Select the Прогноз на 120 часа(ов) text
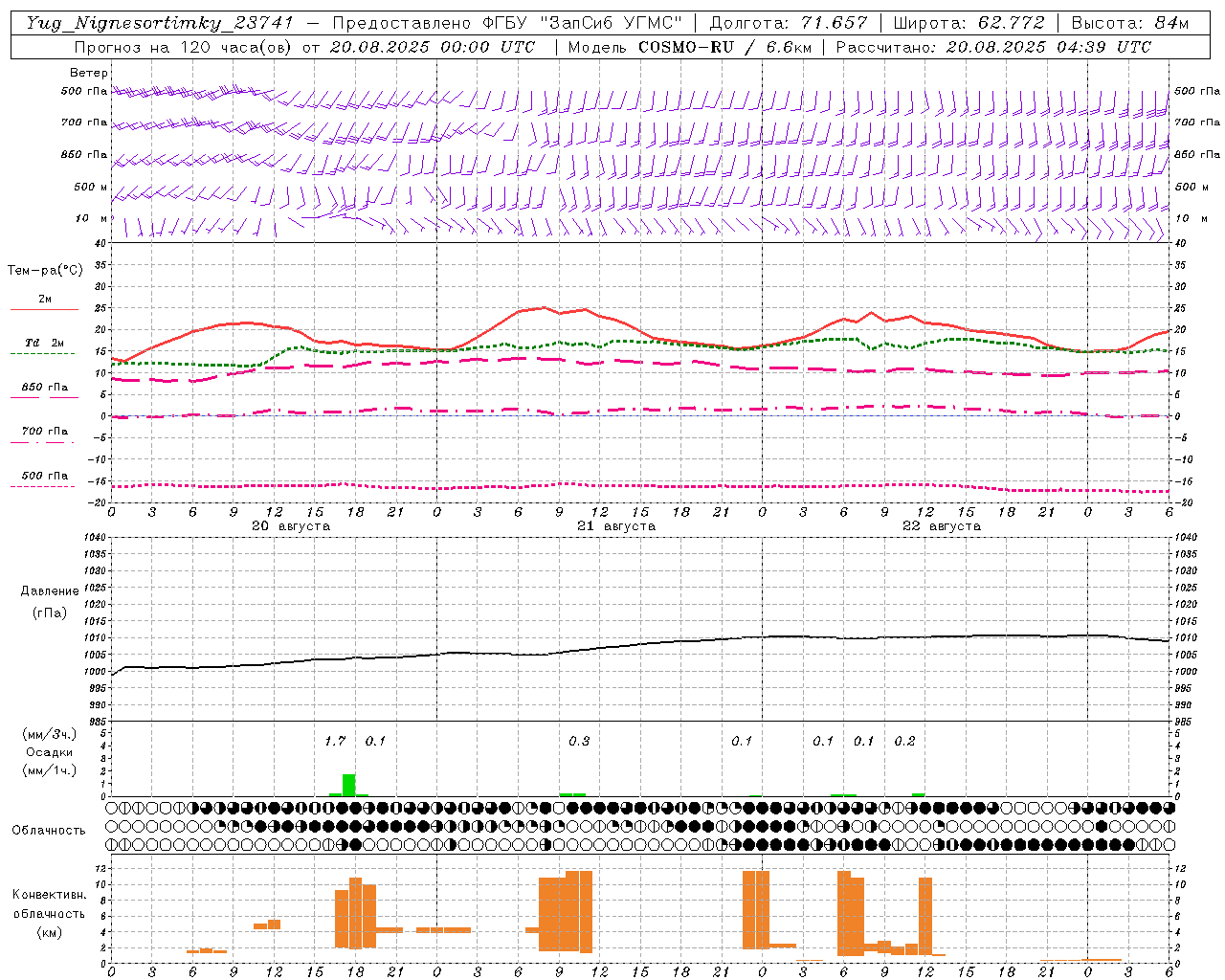 click(x=184, y=47)
